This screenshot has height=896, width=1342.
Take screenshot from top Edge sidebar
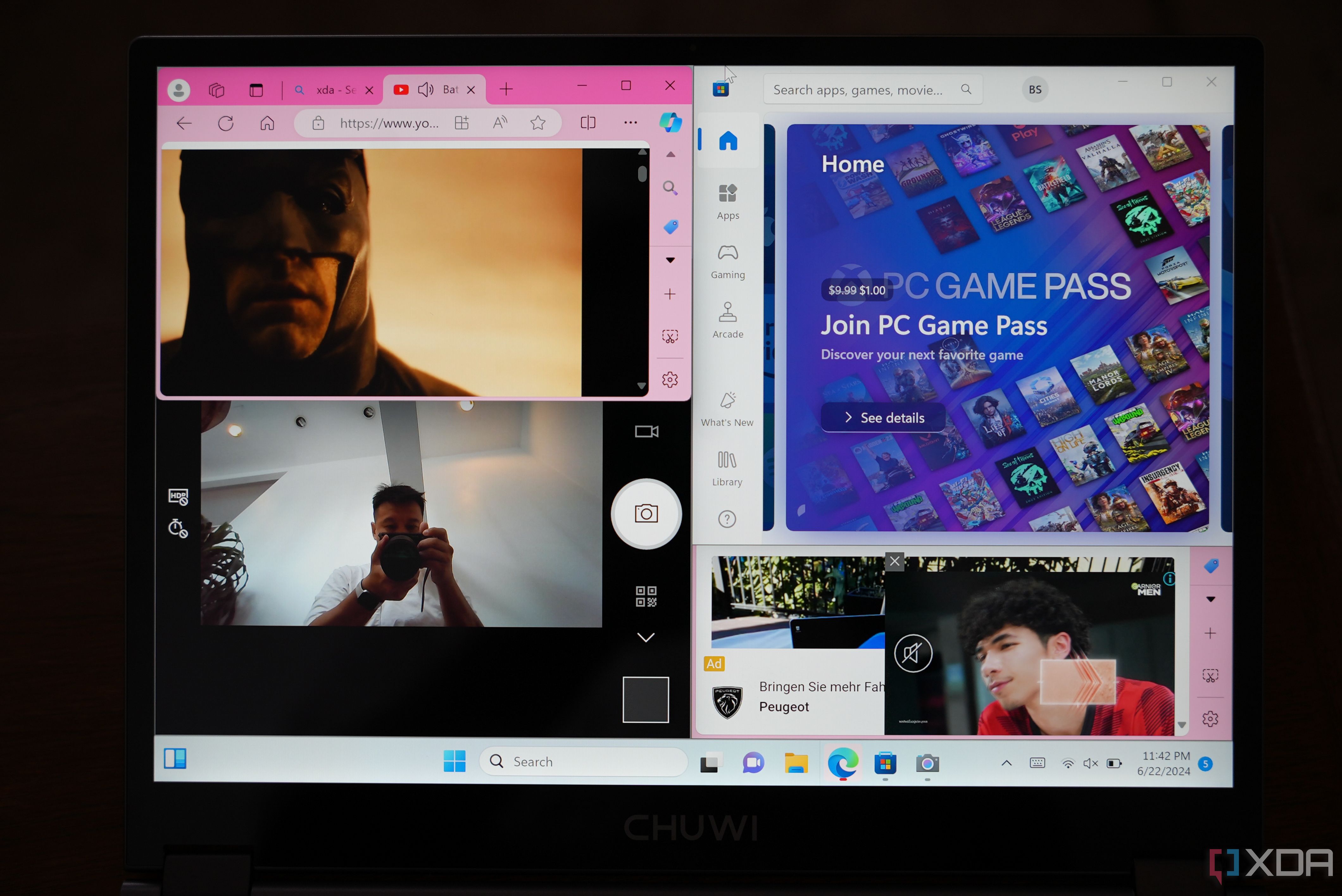pyautogui.click(x=670, y=336)
